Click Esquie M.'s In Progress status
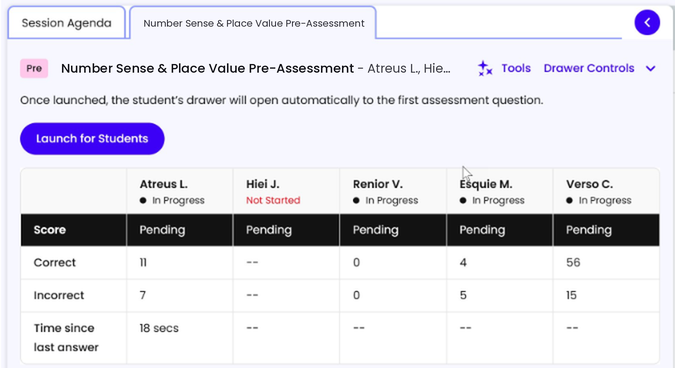Viewport: 675px width, 368px height. [x=492, y=200]
